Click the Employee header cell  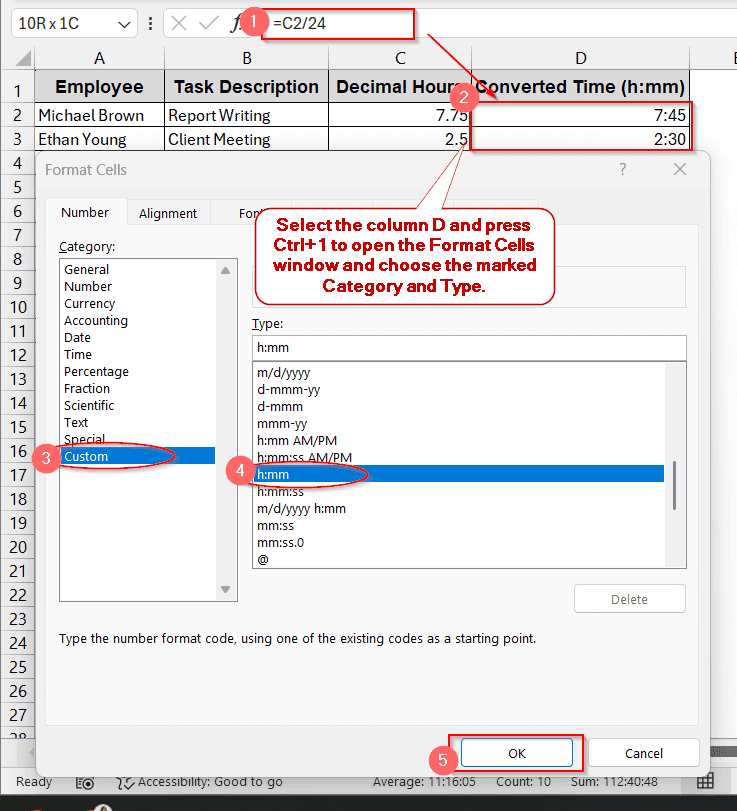(x=99, y=86)
